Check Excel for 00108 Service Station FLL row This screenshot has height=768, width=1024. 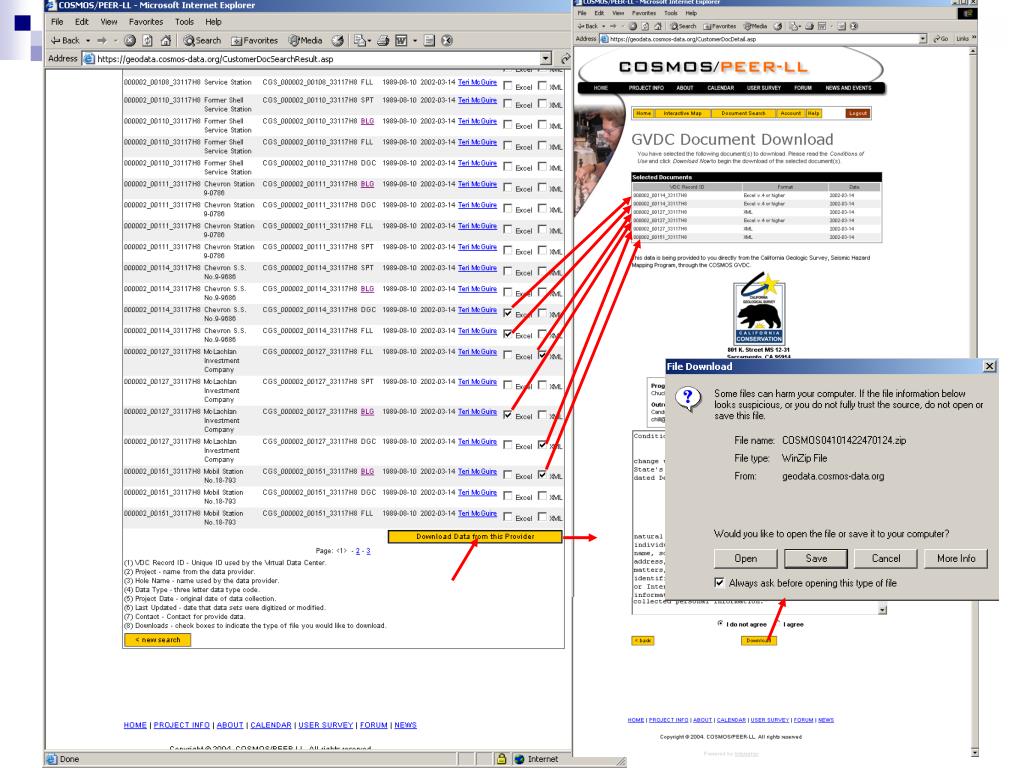pos(508,86)
